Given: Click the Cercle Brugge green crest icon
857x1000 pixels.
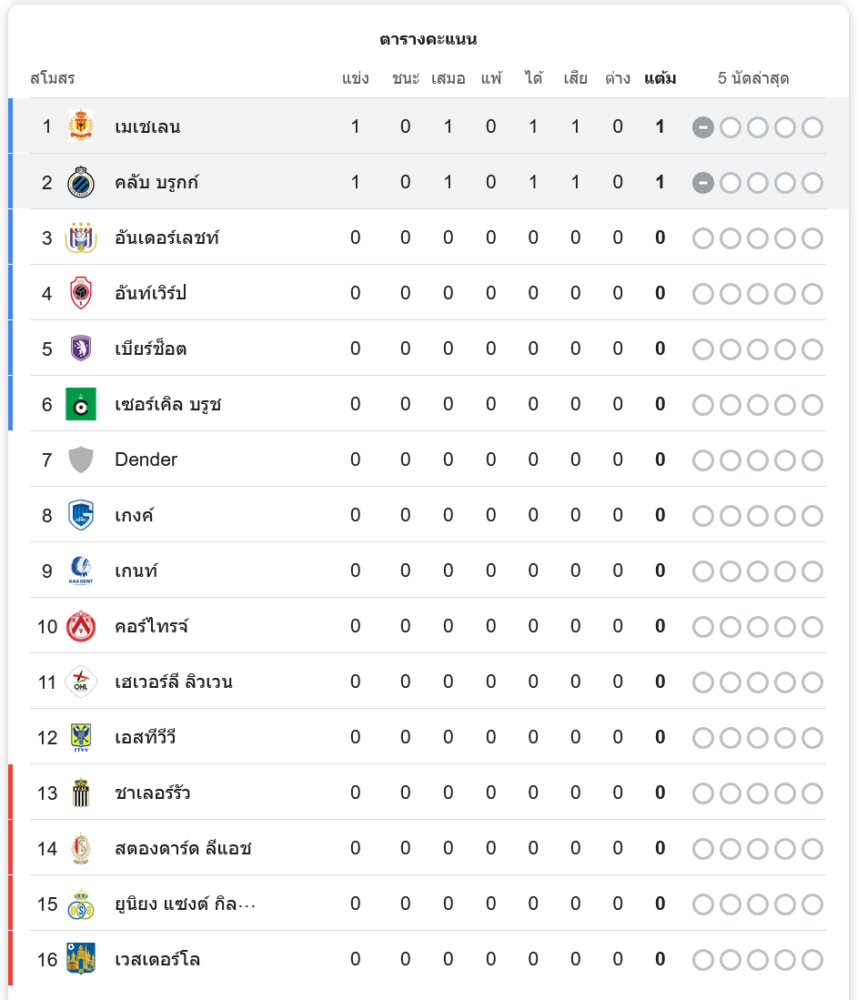Looking at the screenshot, I should tap(81, 404).
